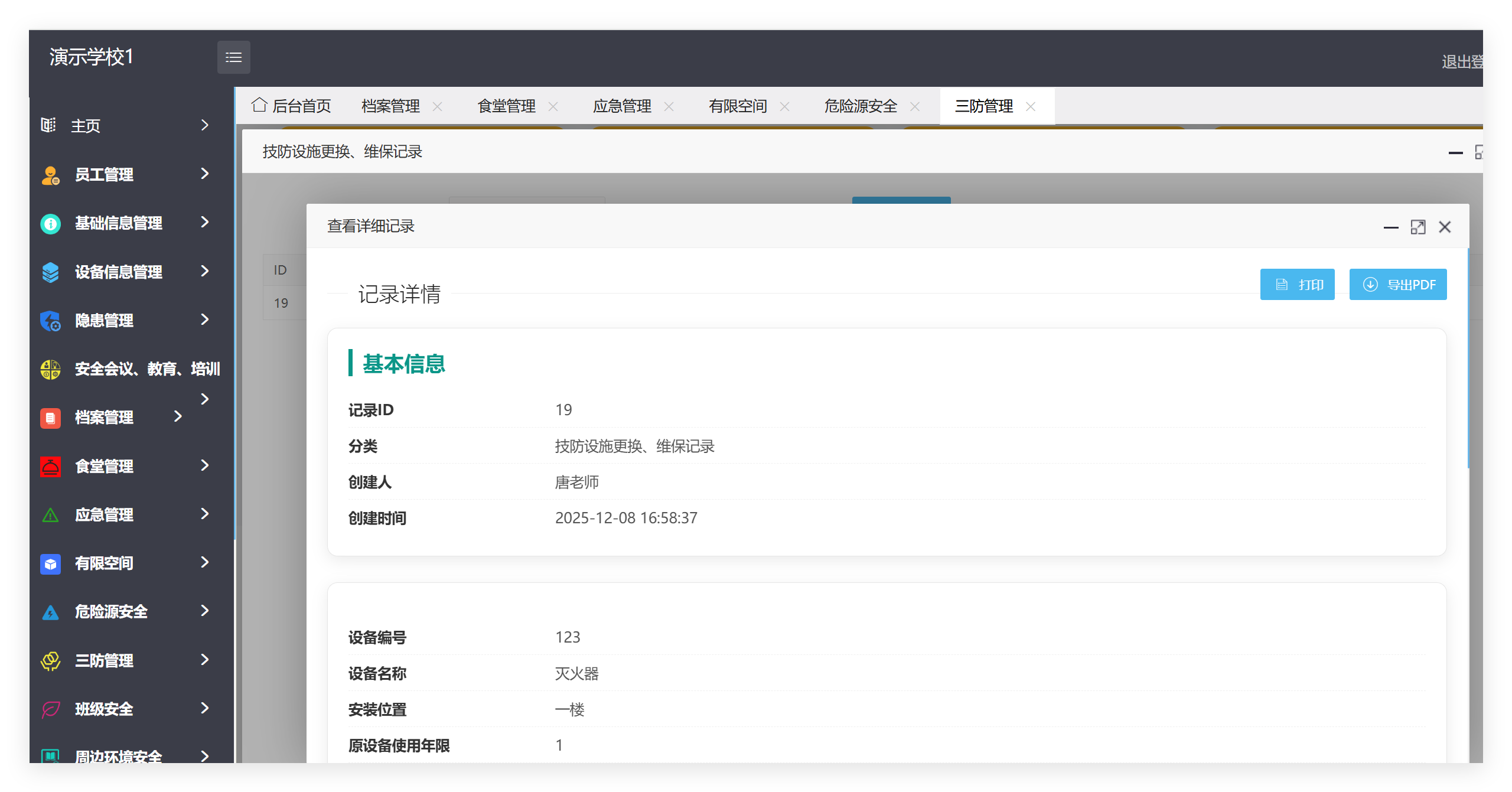Click the hamburger menu icon beside 演示学校1

pyautogui.click(x=234, y=57)
